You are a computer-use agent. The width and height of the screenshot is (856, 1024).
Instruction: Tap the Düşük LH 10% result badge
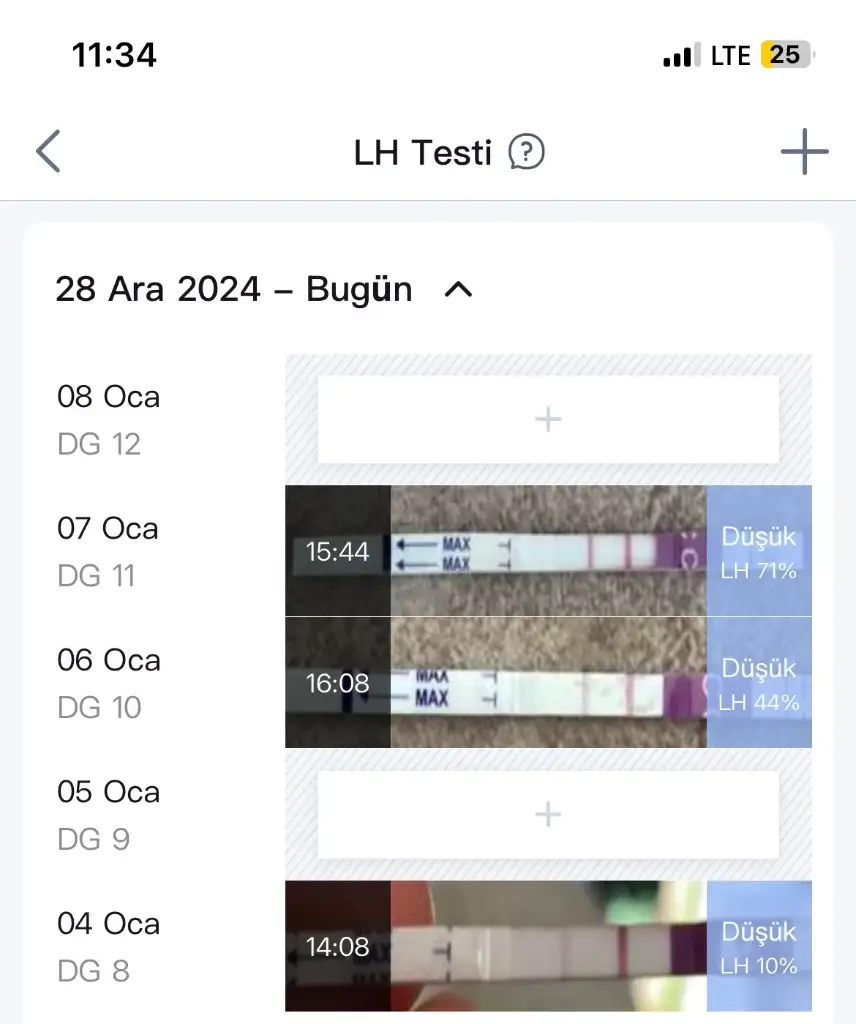(x=759, y=946)
